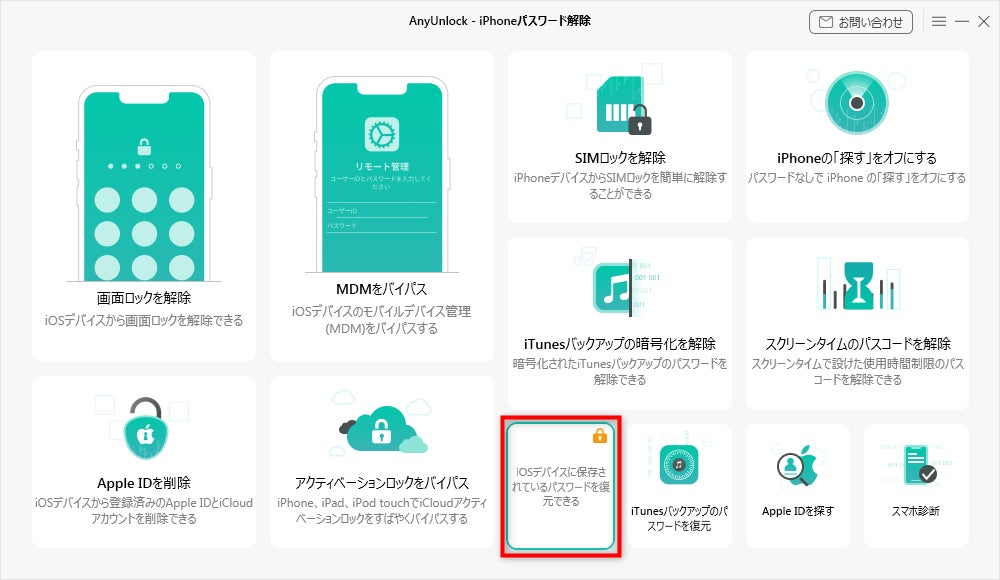Click the SIM lock description text
The width and height of the screenshot is (1000, 580).
(620, 186)
